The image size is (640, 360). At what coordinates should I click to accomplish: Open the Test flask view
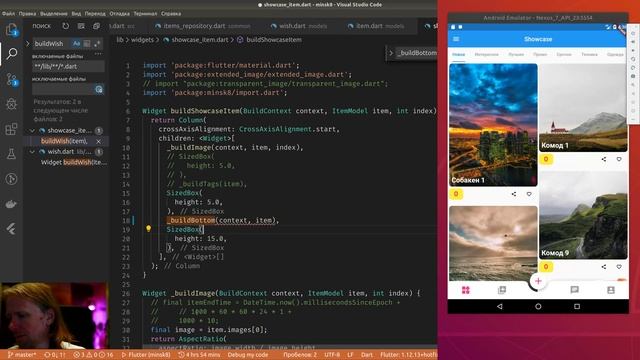[11, 154]
